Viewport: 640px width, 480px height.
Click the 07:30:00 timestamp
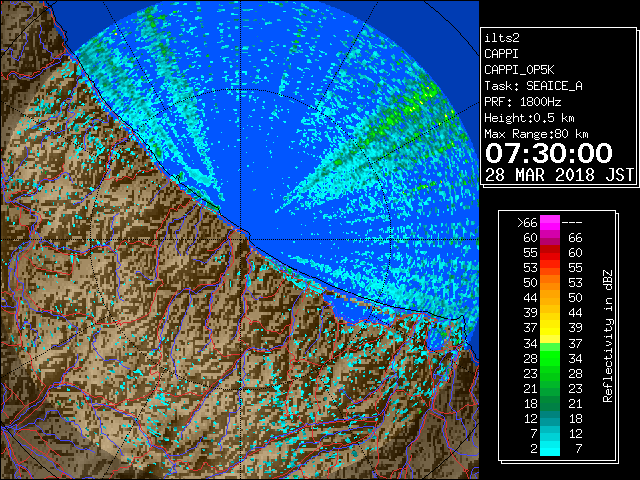(x=549, y=153)
